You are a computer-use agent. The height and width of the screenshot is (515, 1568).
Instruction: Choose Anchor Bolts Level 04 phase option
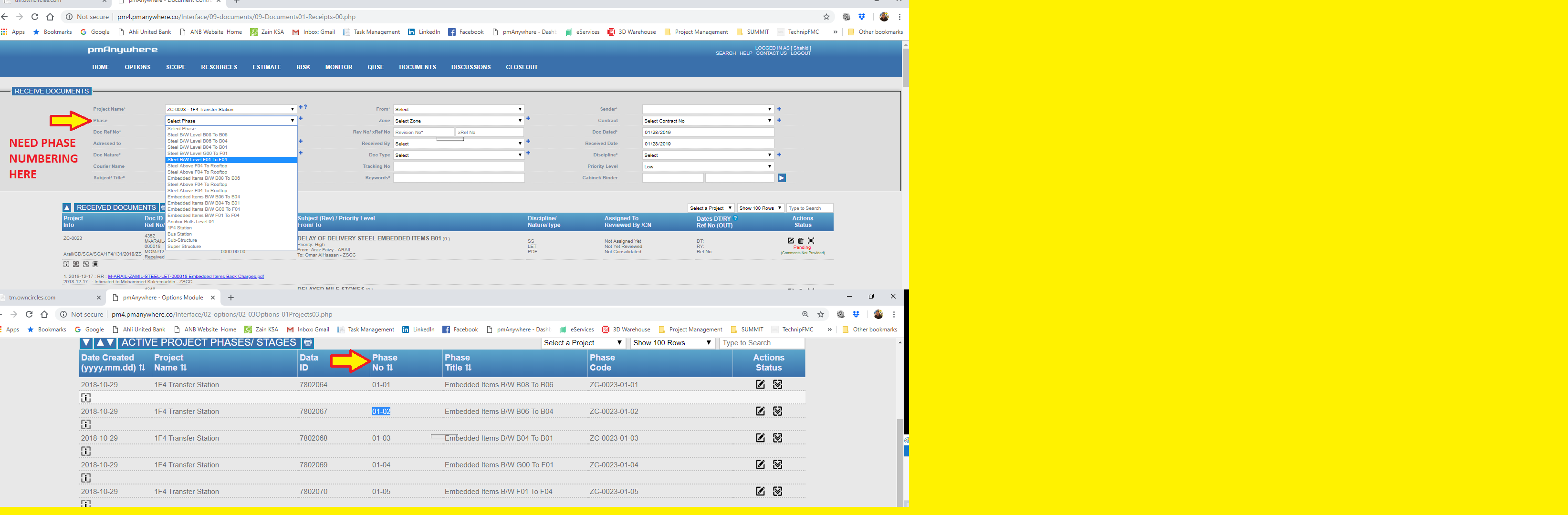pos(191,222)
